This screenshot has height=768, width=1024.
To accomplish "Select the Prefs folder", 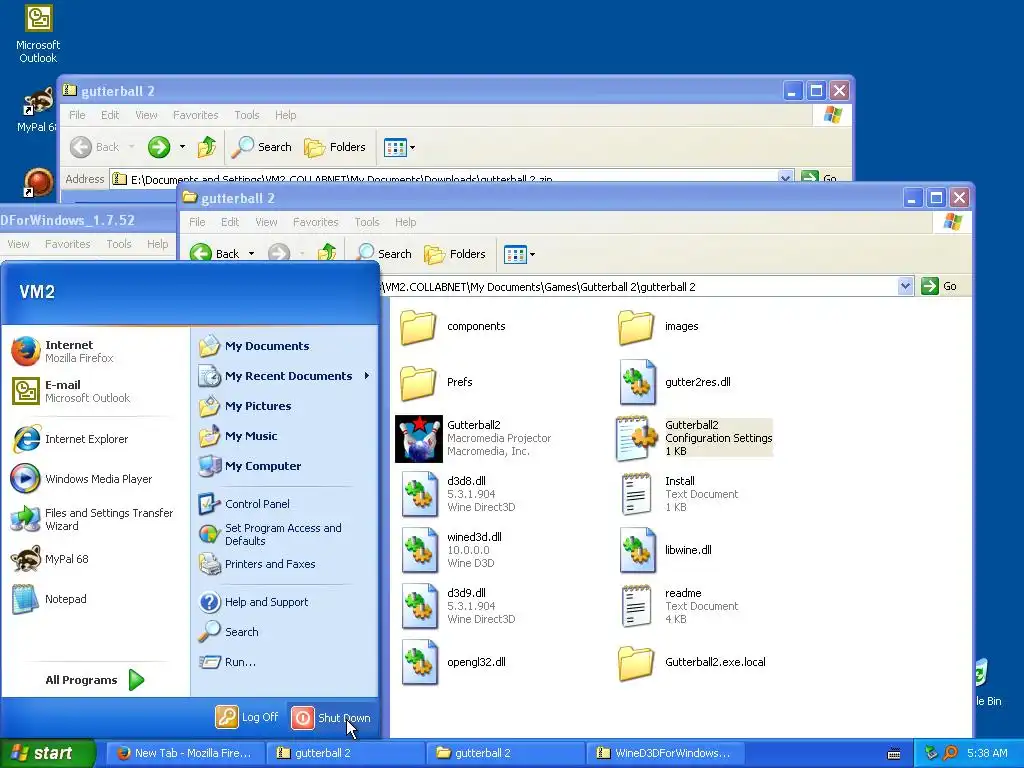I will tap(436, 382).
